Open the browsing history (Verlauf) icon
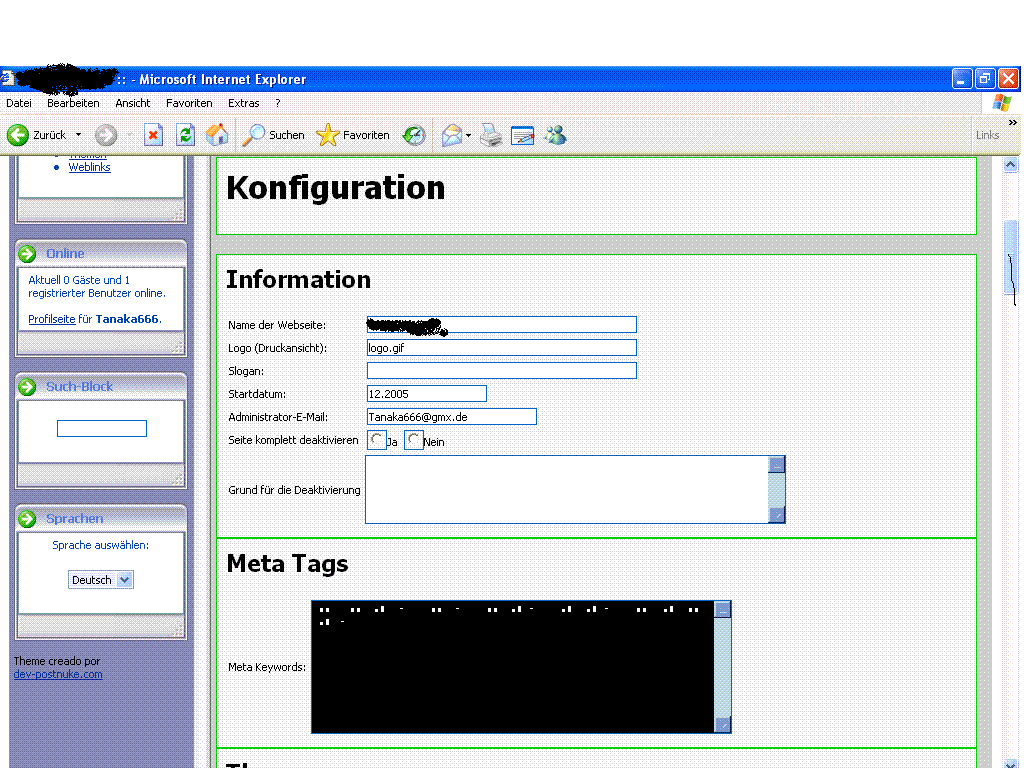 pyautogui.click(x=414, y=135)
